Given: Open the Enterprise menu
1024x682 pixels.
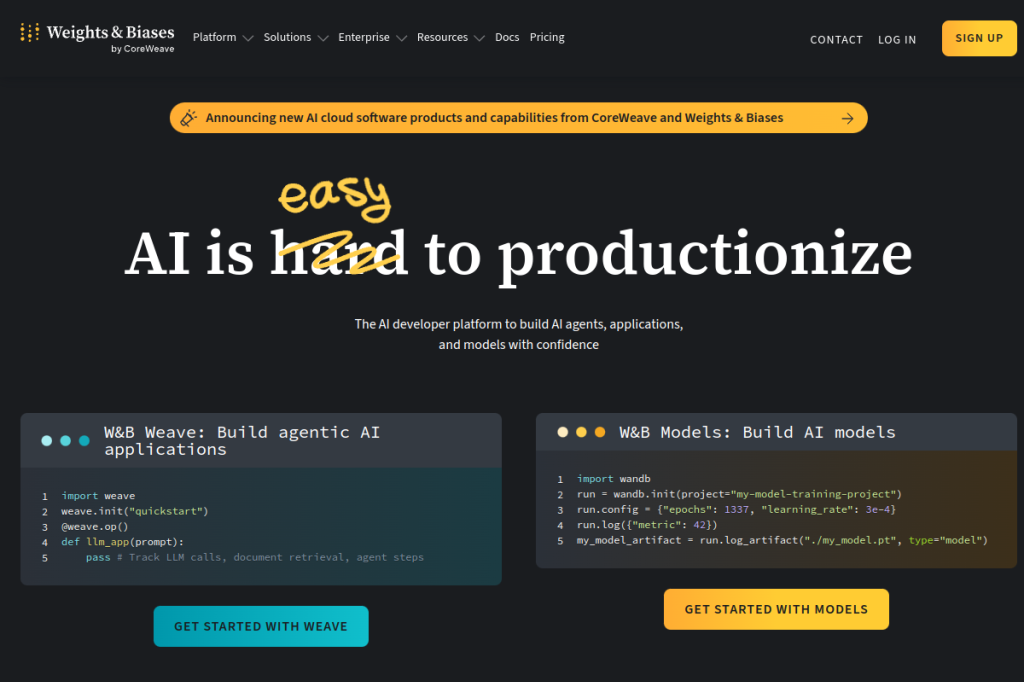Looking at the screenshot, I should click(364, 37).
